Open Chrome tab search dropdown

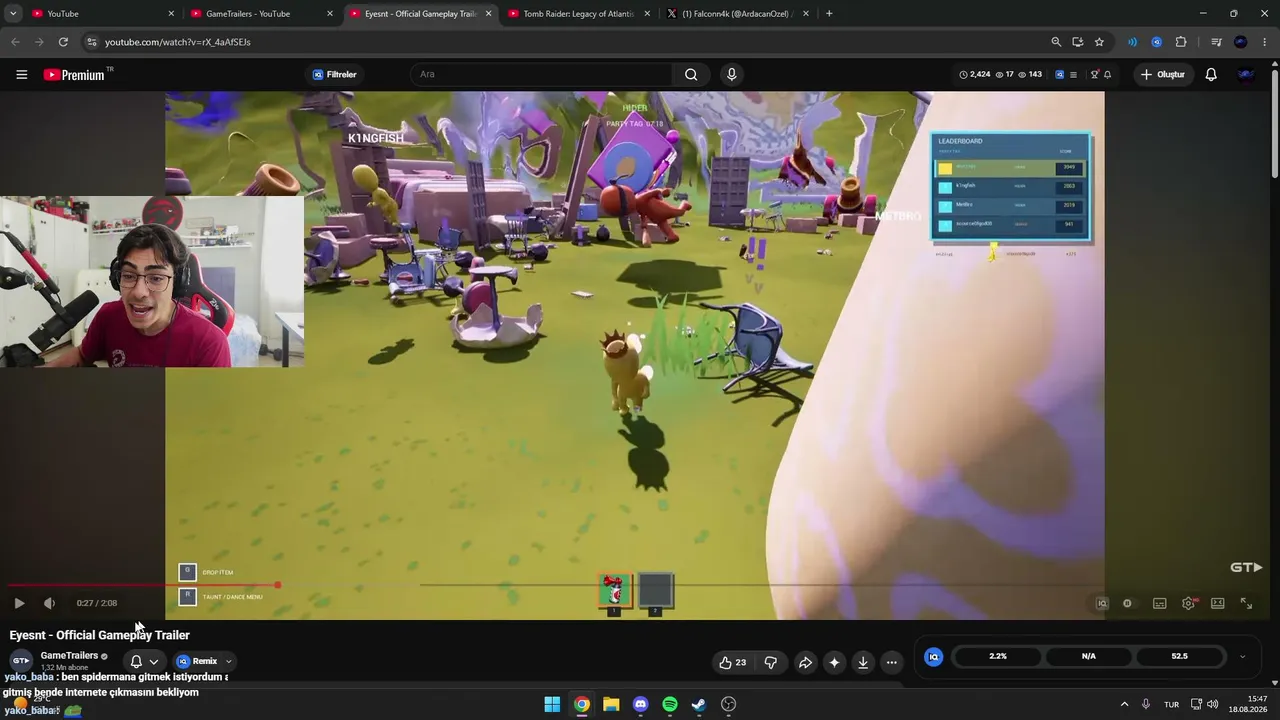(x=12, y=14)
